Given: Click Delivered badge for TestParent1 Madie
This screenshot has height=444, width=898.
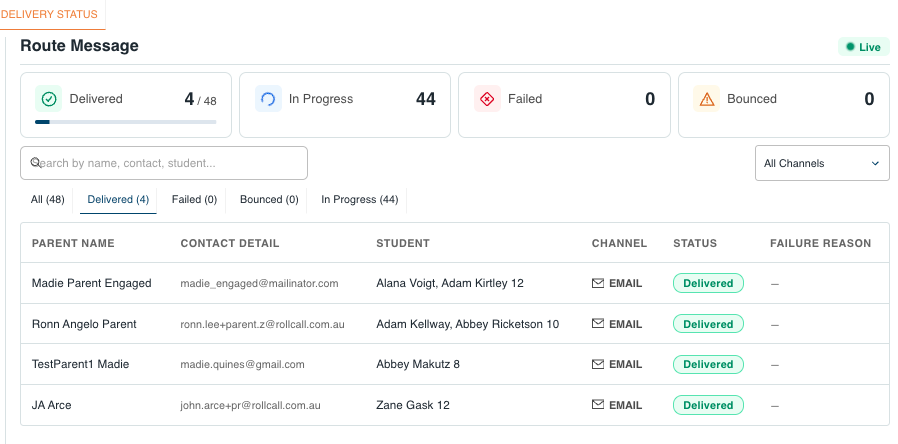Looking at the screenshot, I should 708,365.
